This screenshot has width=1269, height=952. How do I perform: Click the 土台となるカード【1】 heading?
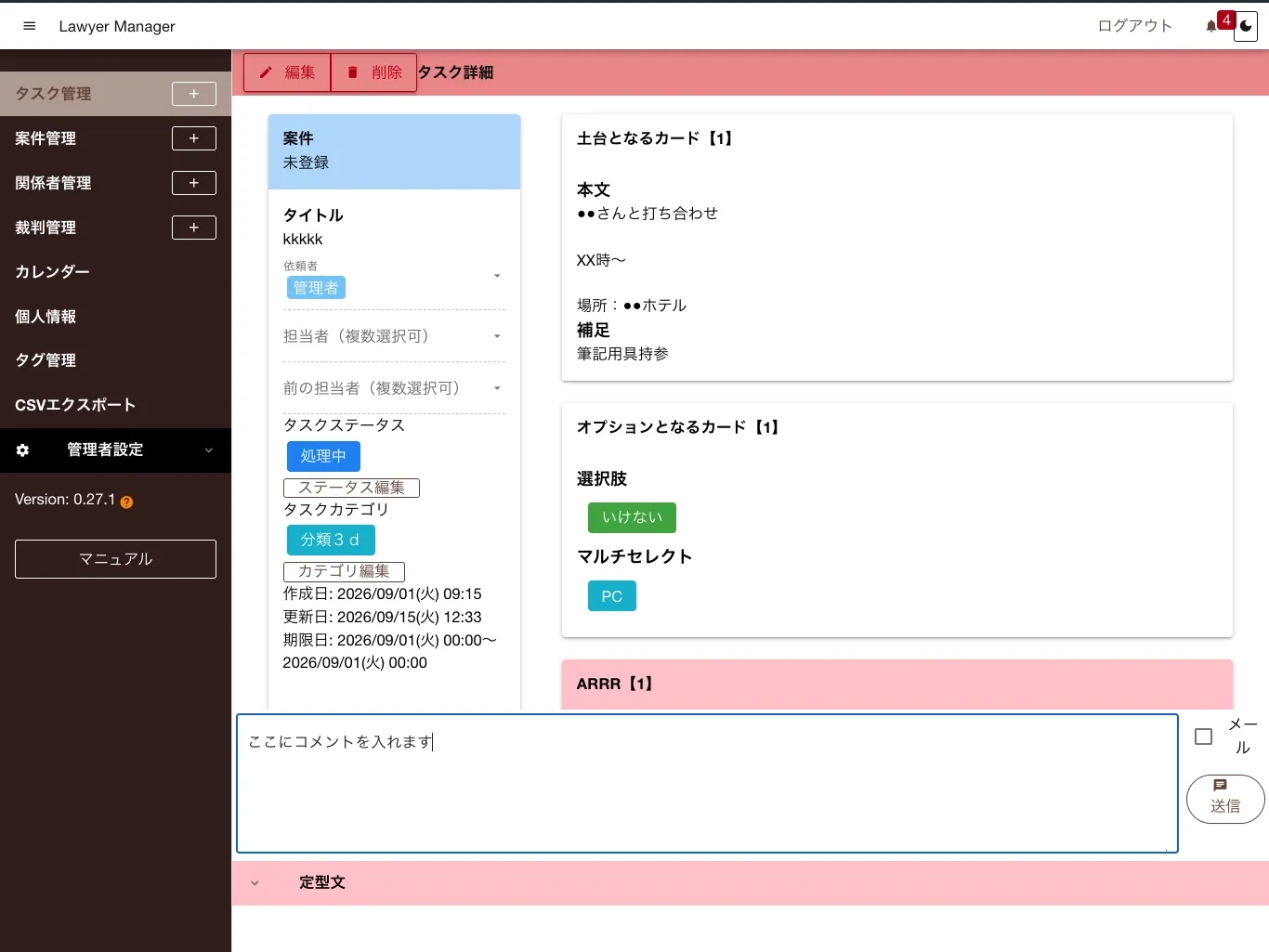coord(655,138)
